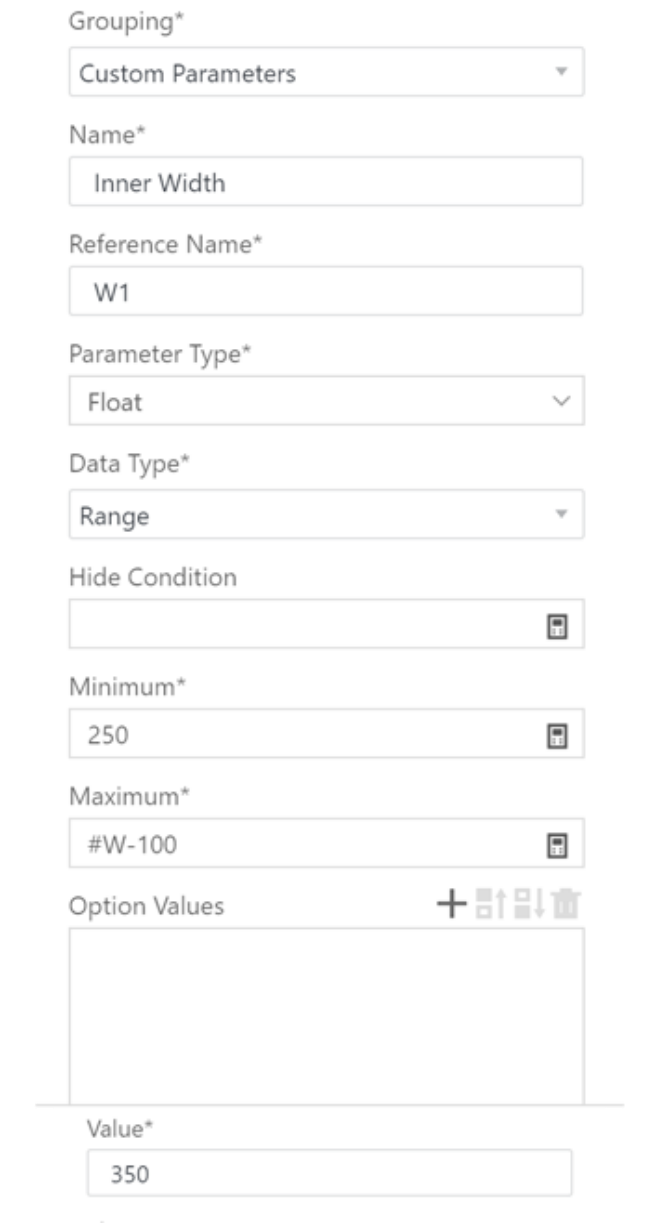670x1224 pixels.
Task: Click the Value field showing 350
Action: (x=330, y=1173)
